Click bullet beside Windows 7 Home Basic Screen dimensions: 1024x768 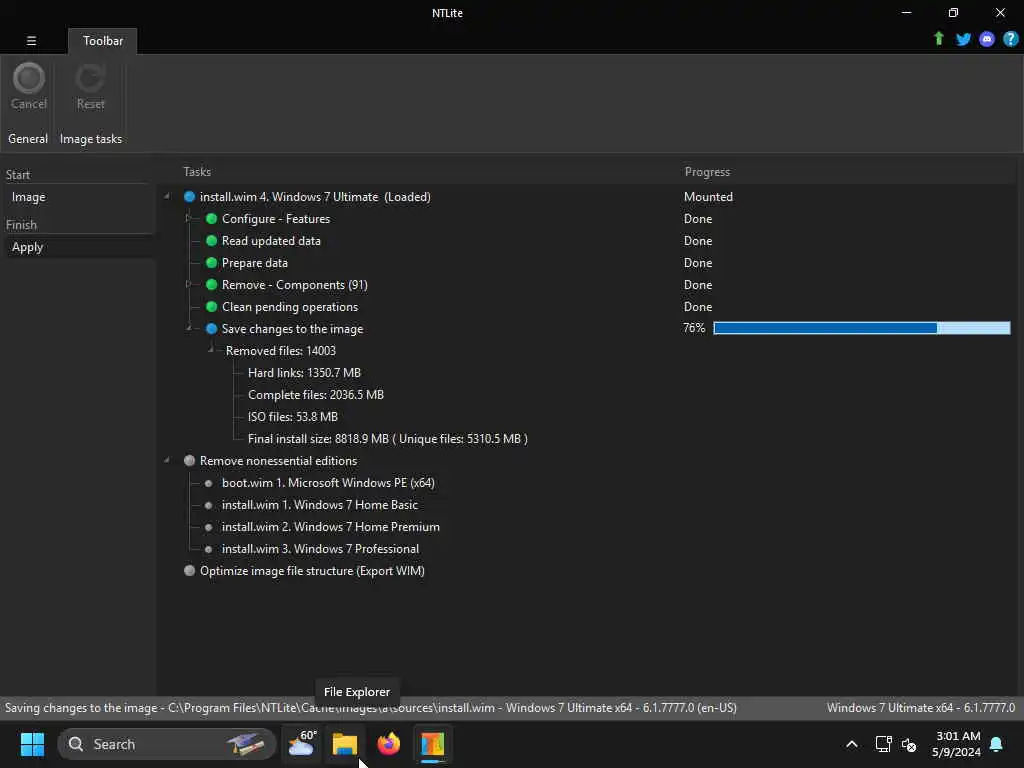[x=208, y=505]
